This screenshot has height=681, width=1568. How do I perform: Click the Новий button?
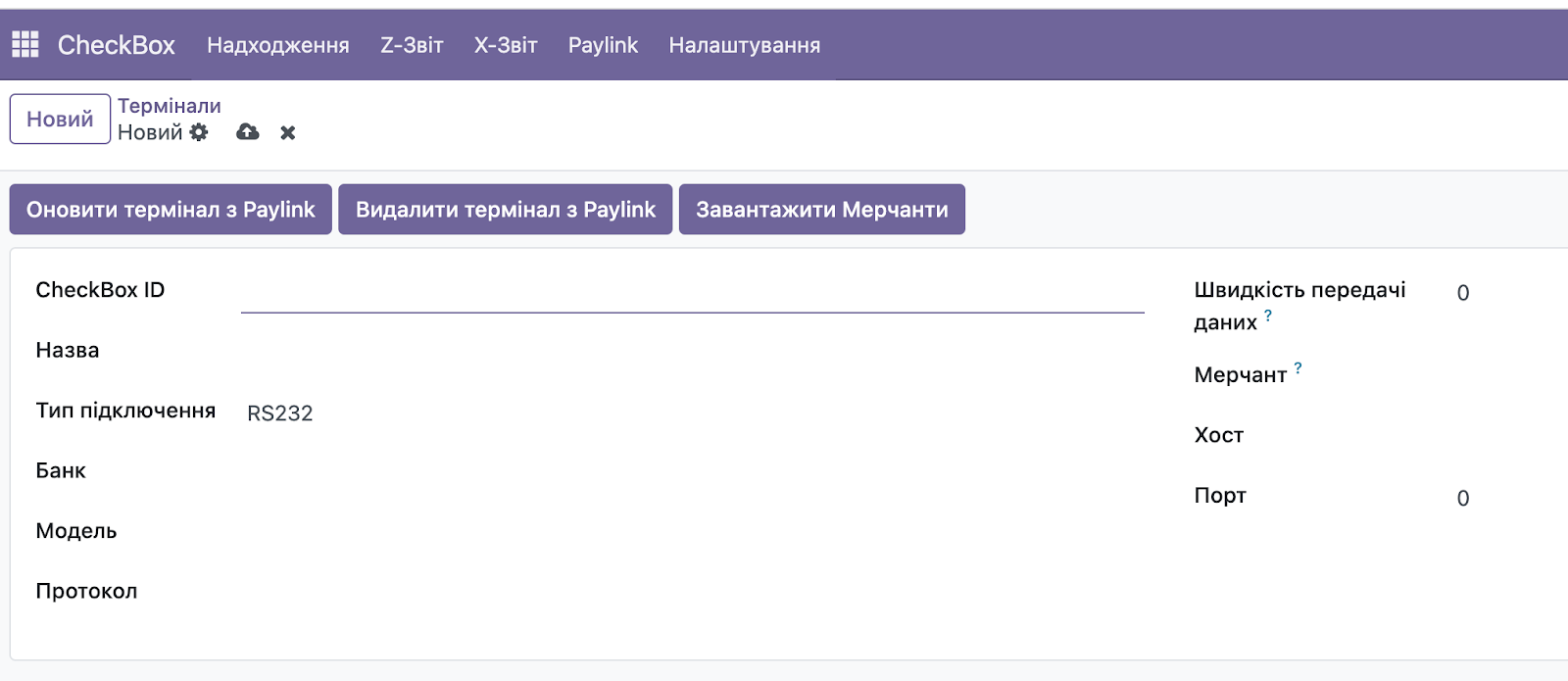tap(60, 120)
